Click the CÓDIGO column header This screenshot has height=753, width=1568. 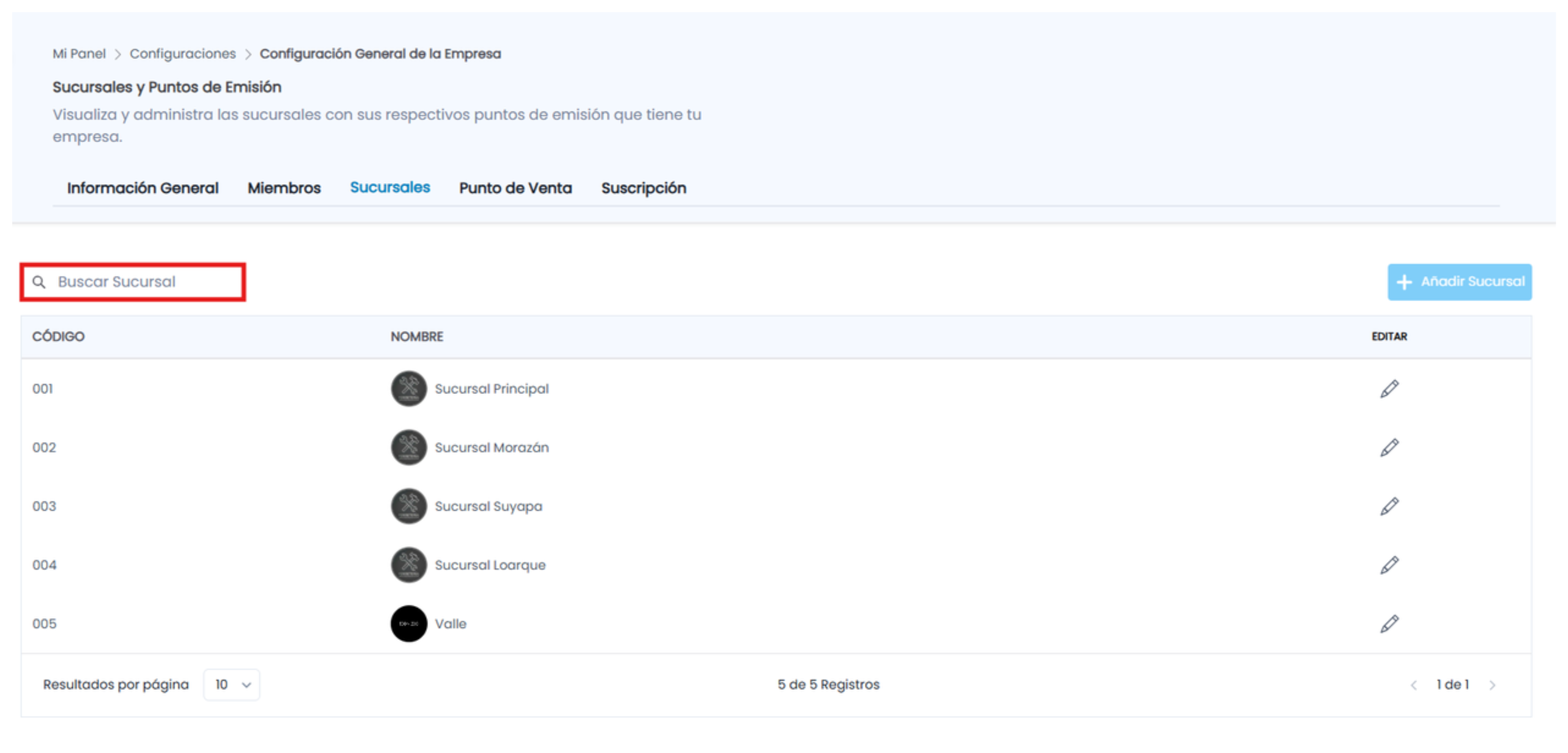tap(58, 336)
